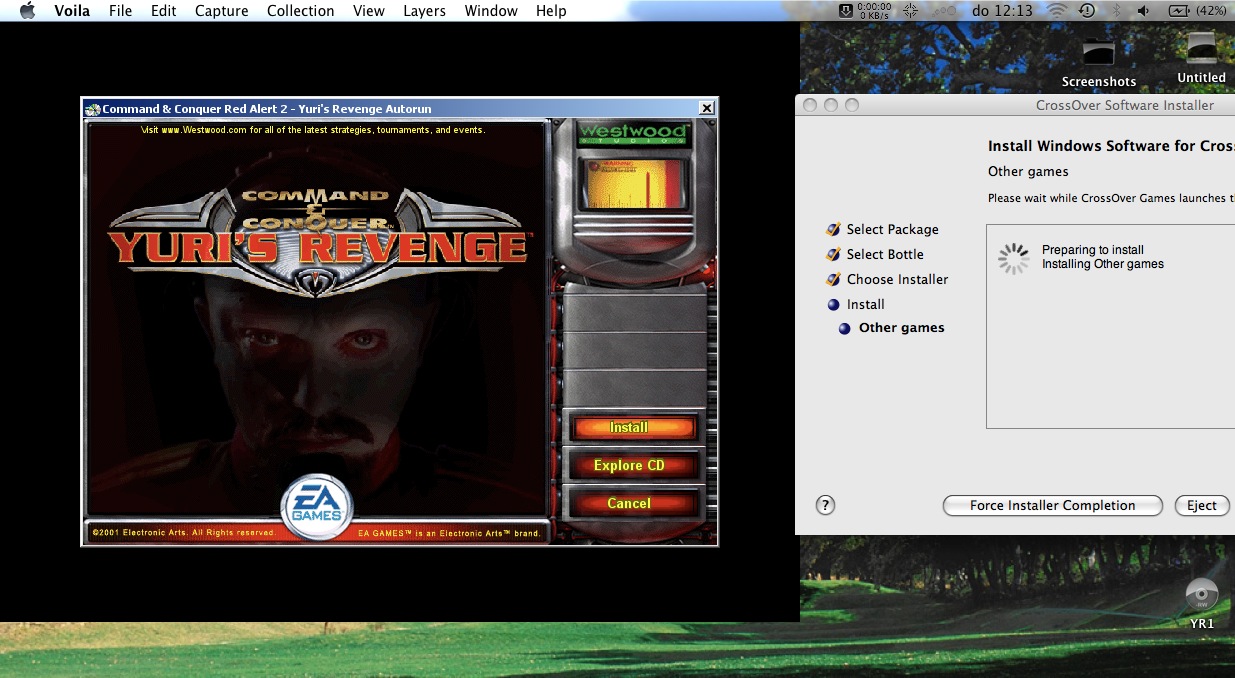Screen dimensions: 1235x678
Task: Select the Select Bottle step
Action: click(x=885, y=255)
